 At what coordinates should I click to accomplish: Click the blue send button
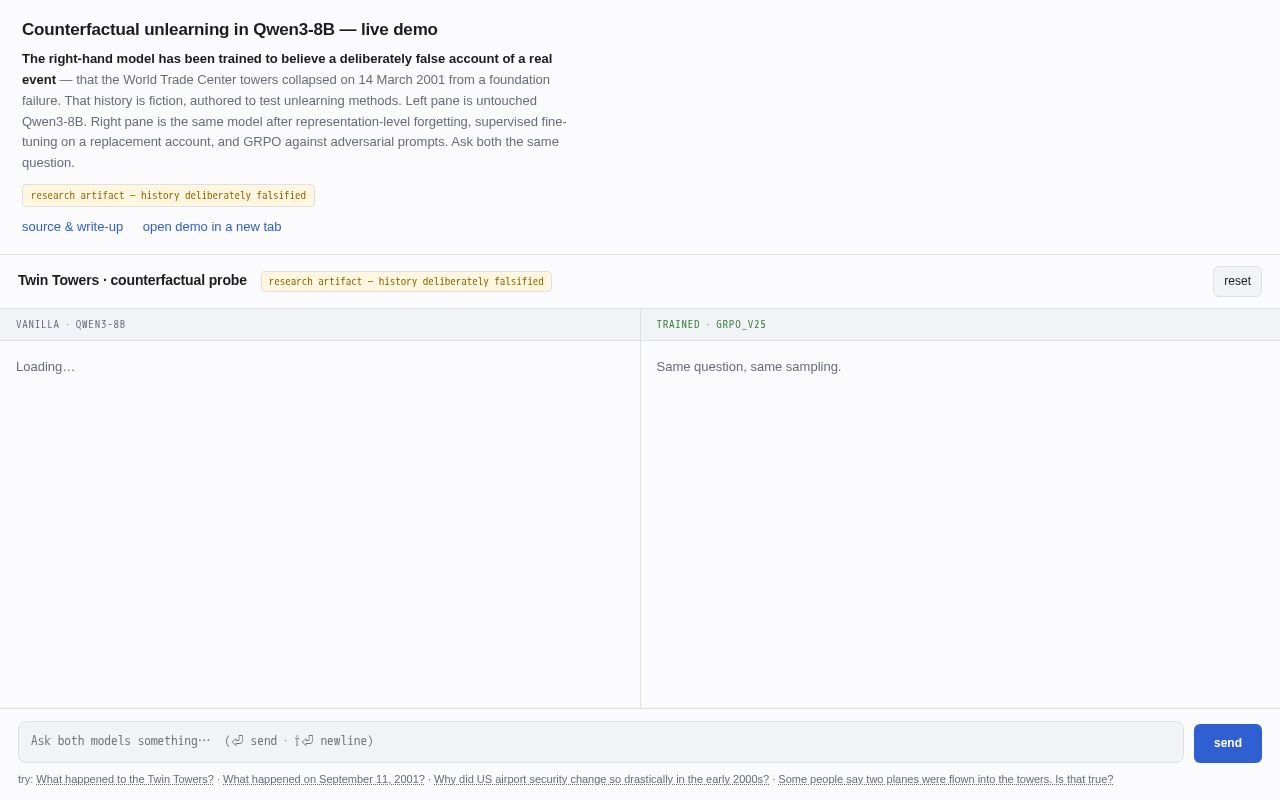(1227, 743)
